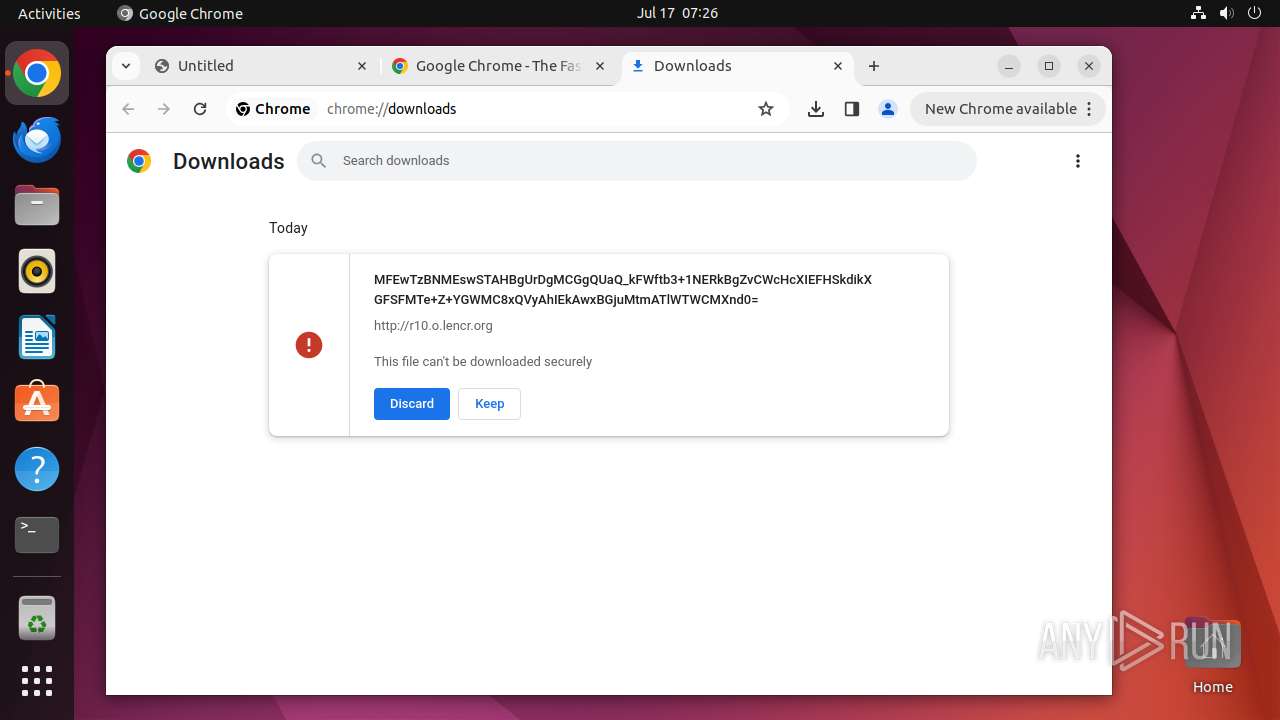Click the browser back arrow
The height and width of the screenshot is (720, 1280).
pyautogui.click(x=128, y=109)
